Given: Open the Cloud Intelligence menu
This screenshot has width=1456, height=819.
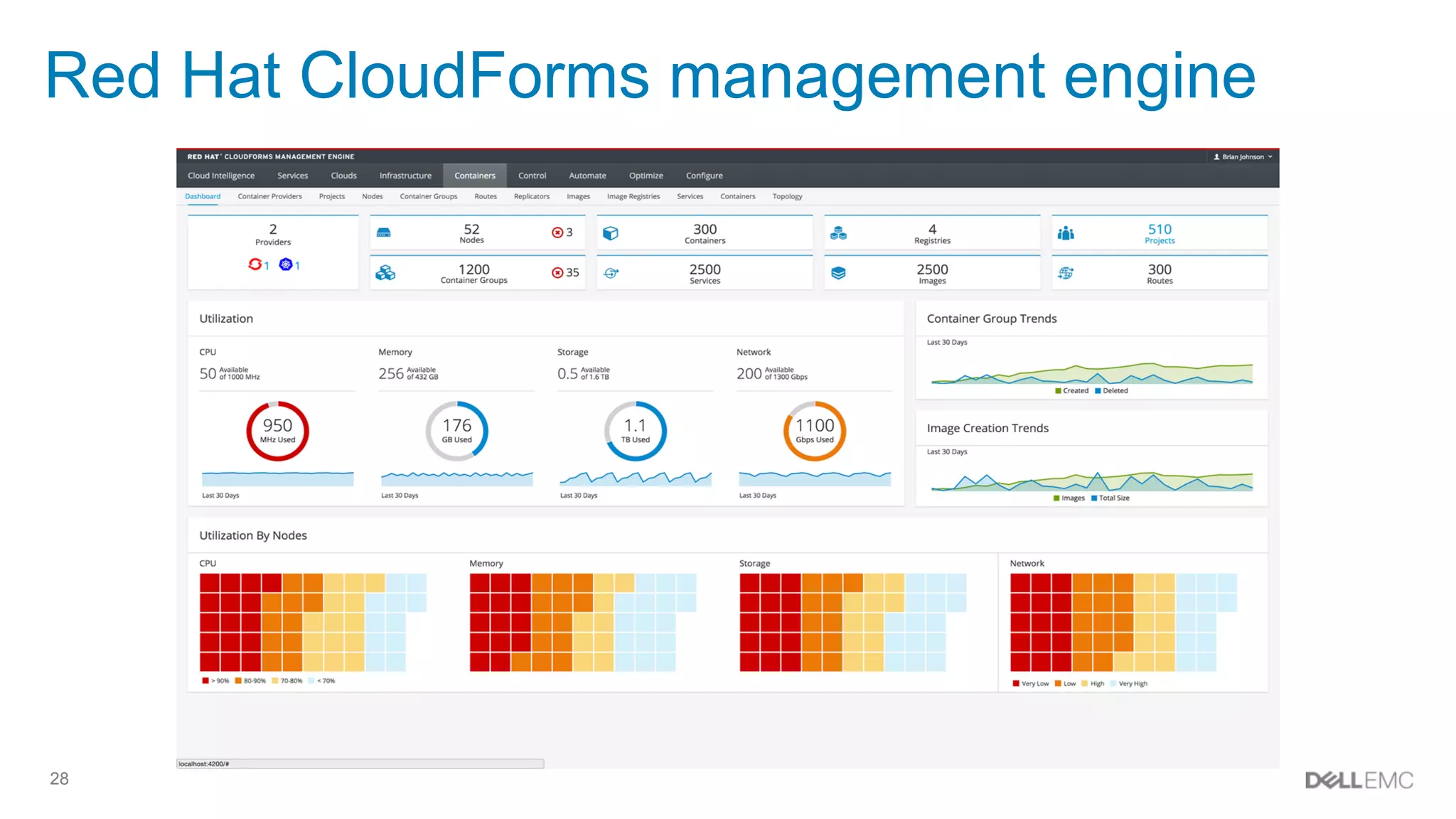Looking at the screenshot, I should pyautogui.click(x=221, y=176).
